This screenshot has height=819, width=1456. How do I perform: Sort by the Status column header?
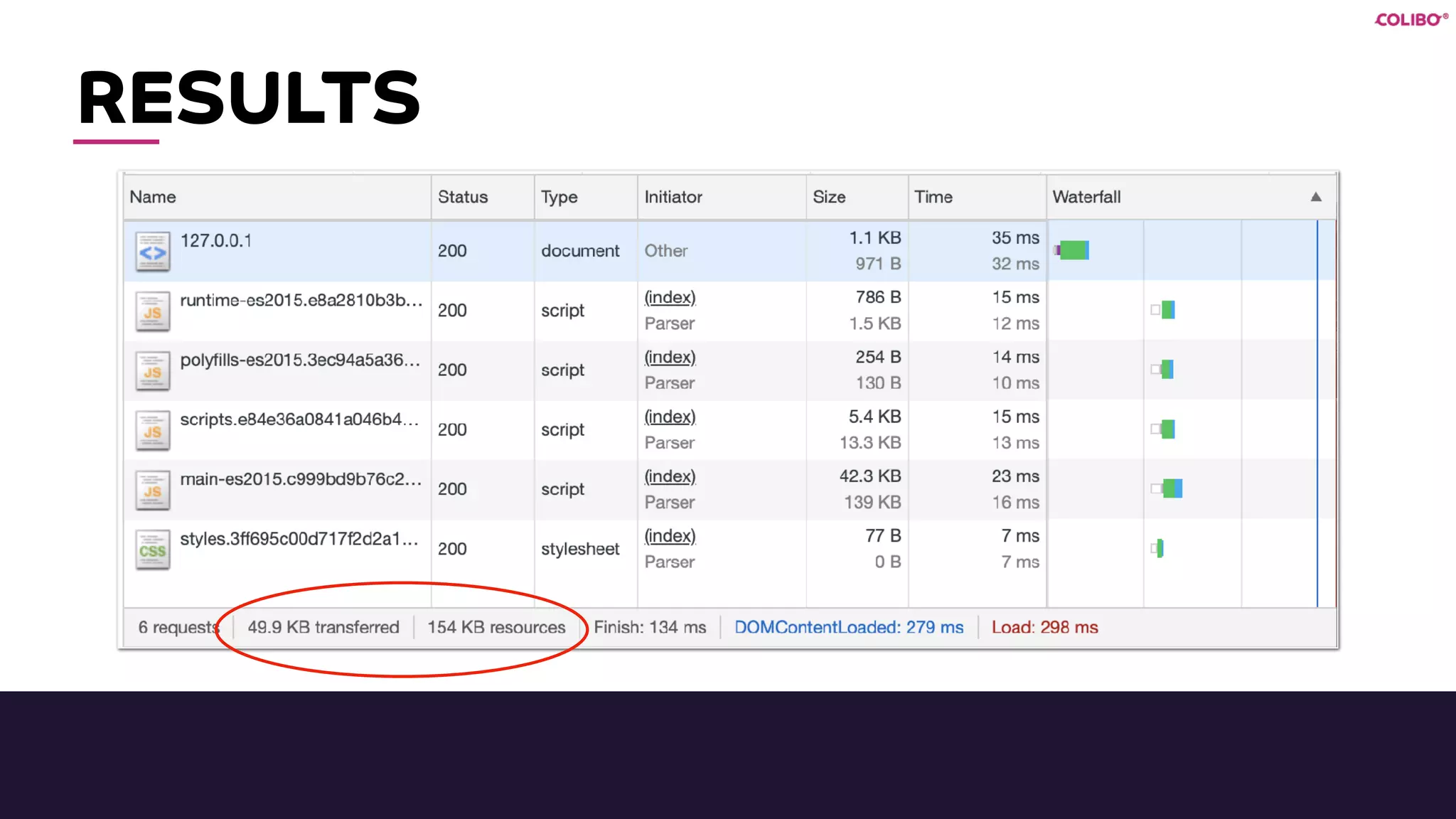point(463,197)
